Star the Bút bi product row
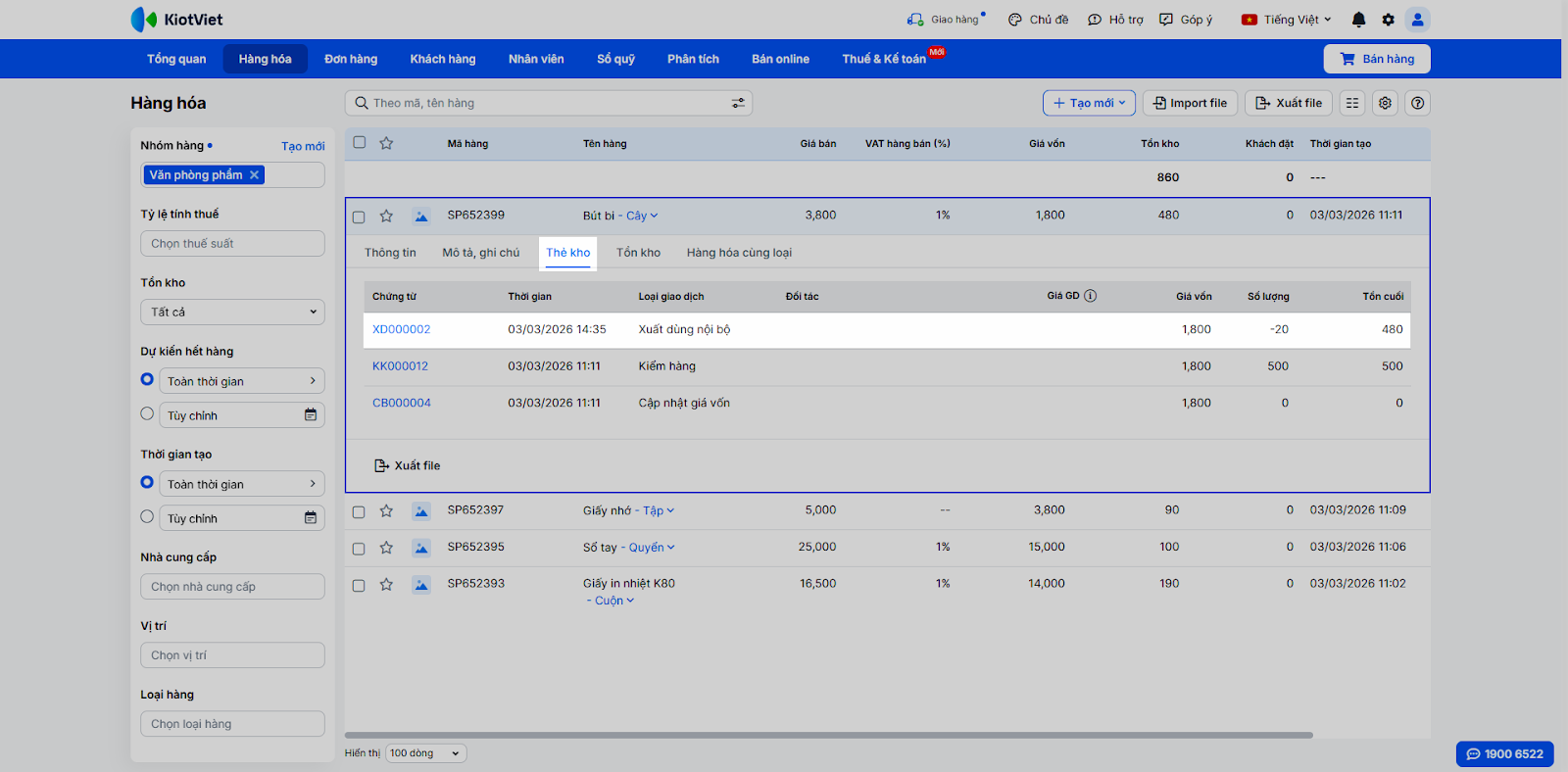Screen dimensions: 1568x772 [x=386, y=216]
